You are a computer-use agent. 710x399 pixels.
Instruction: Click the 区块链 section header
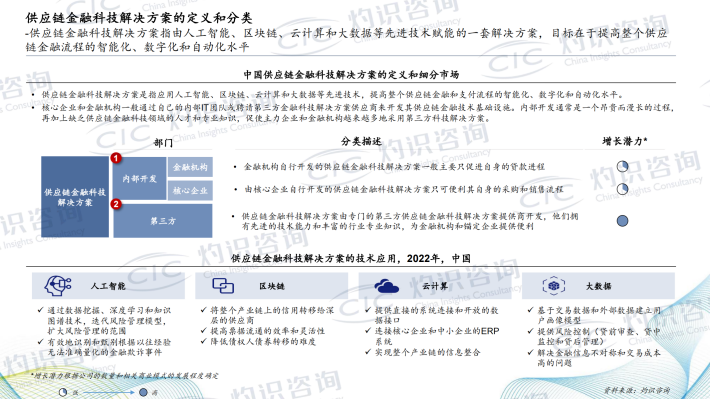point(272,286)
